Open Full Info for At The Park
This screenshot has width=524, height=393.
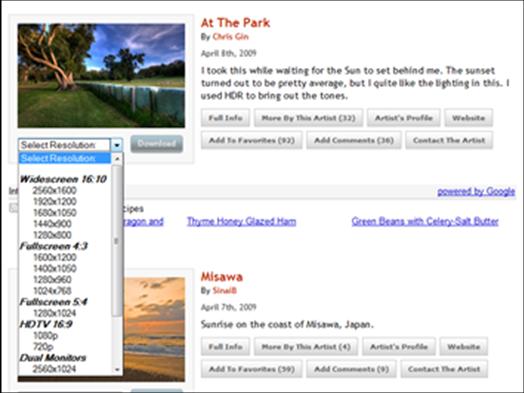point(225,118)
